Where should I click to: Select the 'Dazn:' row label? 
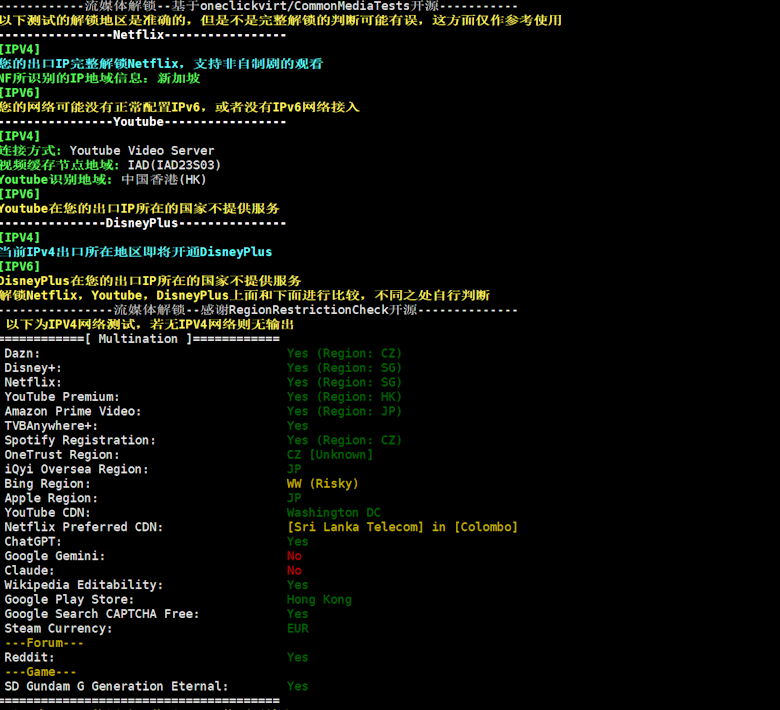(x=22, y=353)
